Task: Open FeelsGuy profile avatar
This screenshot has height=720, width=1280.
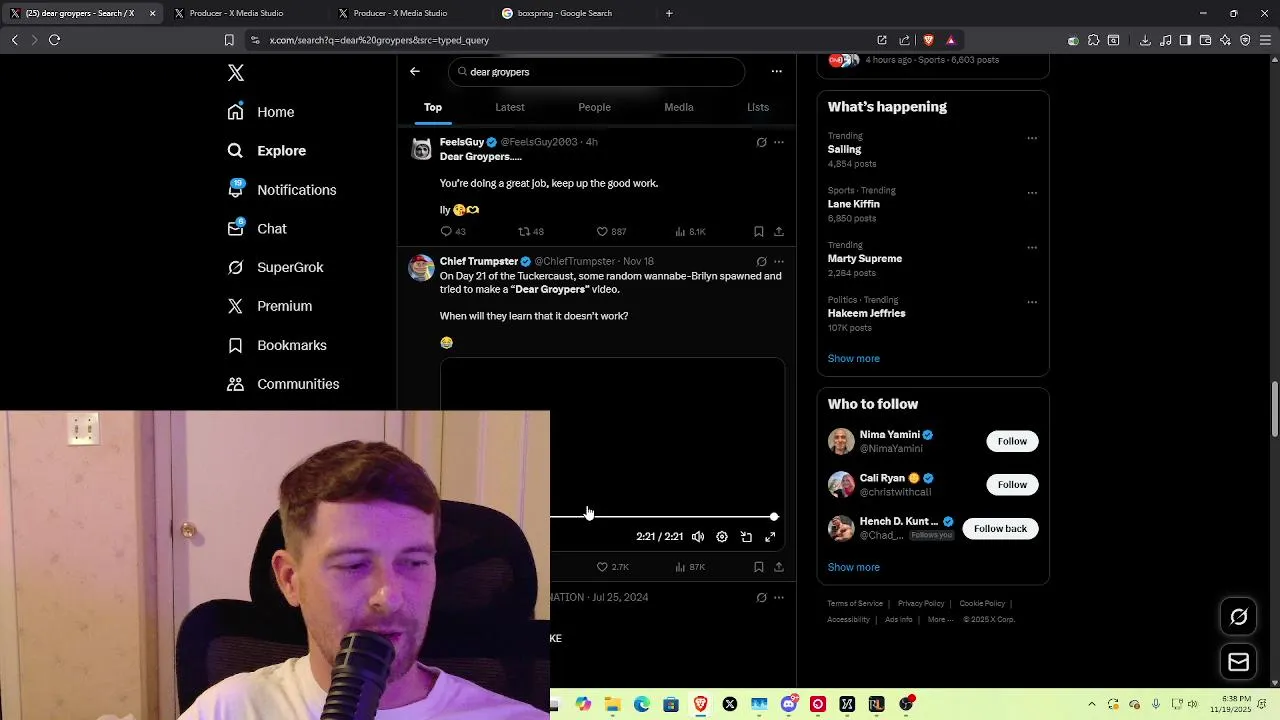Action: pyautogui.click(x=421, y=149)
